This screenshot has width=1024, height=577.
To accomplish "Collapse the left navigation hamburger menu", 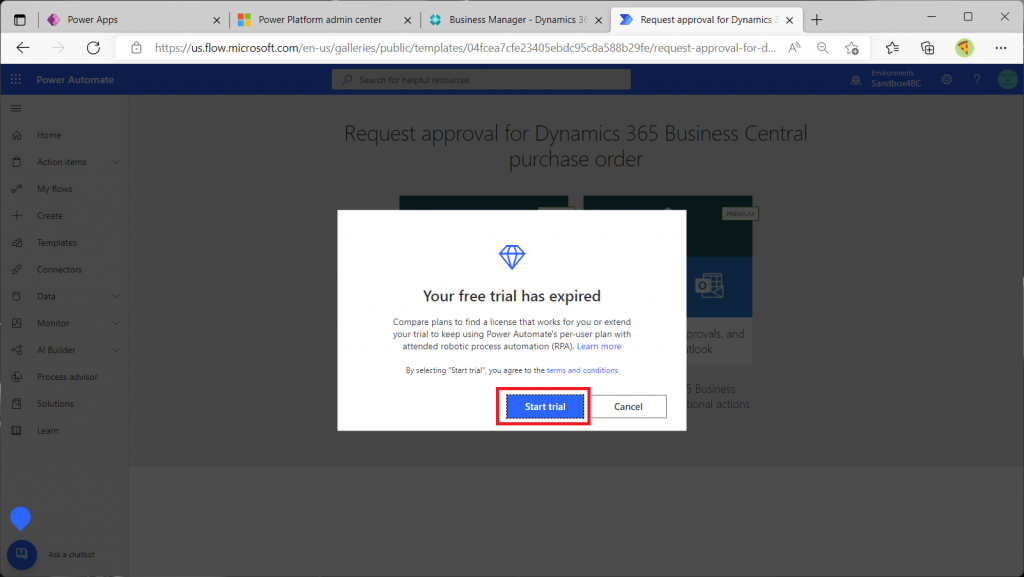I will pos(16,108).
